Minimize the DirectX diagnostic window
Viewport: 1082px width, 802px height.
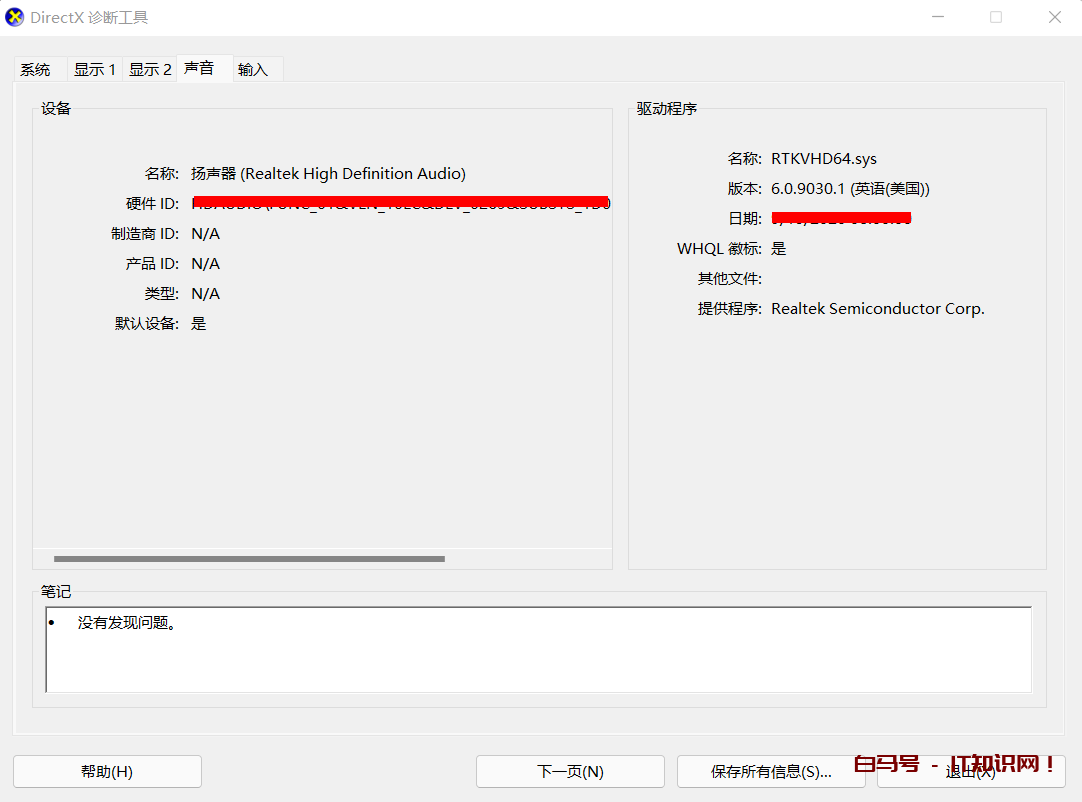[x=938, y=17]
